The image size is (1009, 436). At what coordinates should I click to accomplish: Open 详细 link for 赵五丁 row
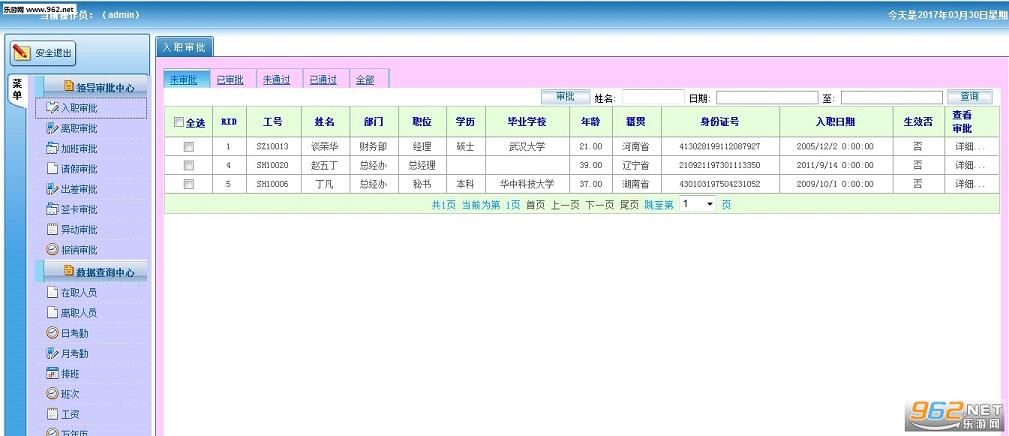point(969,165)
